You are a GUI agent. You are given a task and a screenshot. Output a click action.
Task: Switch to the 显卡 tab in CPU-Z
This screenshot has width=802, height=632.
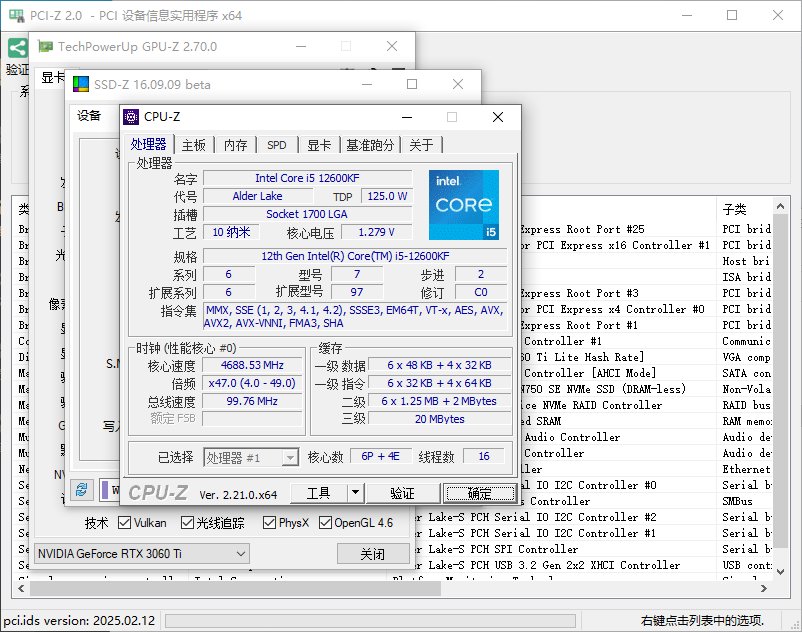click(x=319, y=145)
